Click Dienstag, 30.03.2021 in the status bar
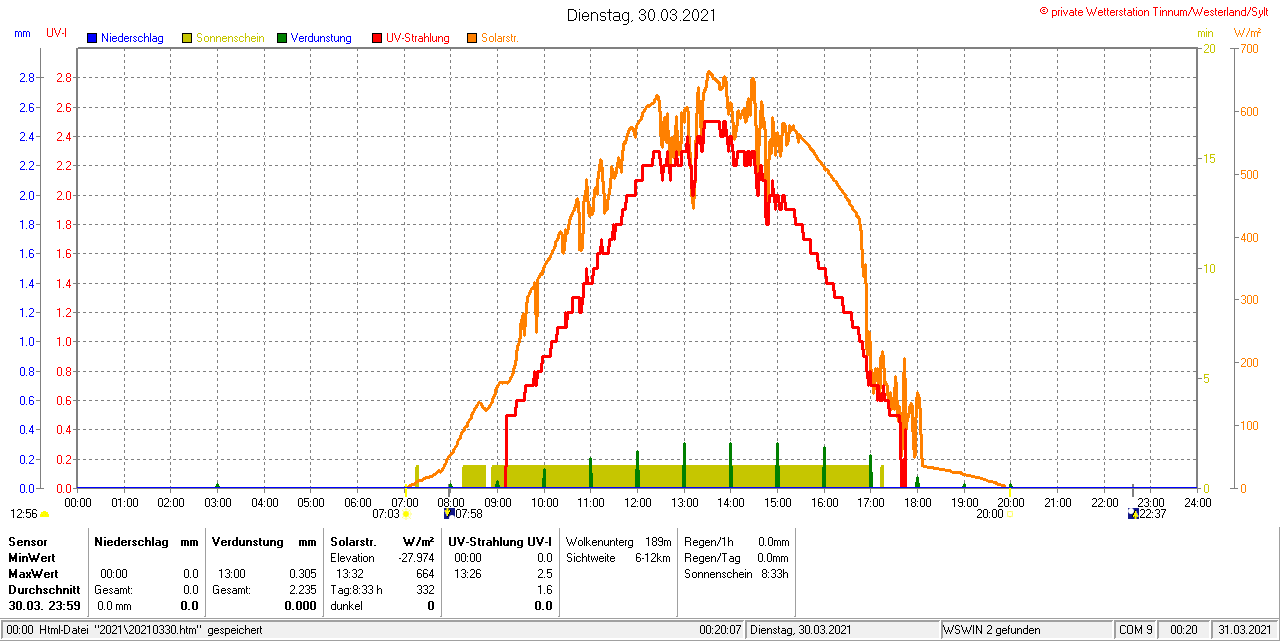The width and height of the screenshot is (1280, 641). point(801,630)
